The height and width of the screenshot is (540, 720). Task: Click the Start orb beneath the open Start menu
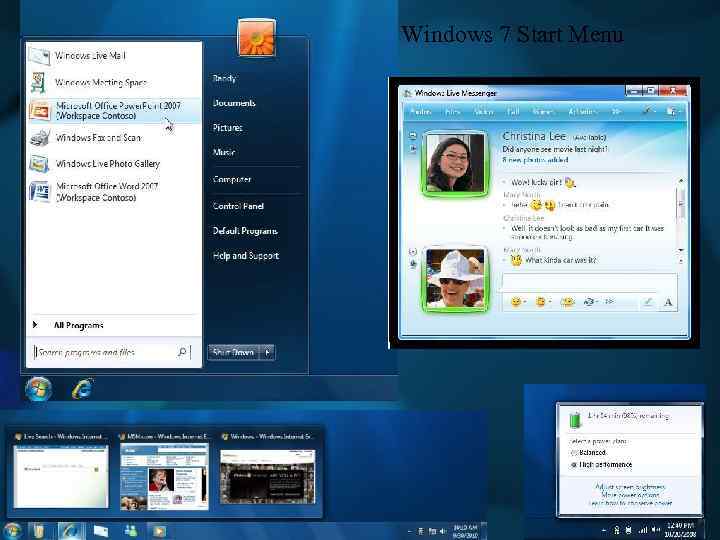click(38, 389)
